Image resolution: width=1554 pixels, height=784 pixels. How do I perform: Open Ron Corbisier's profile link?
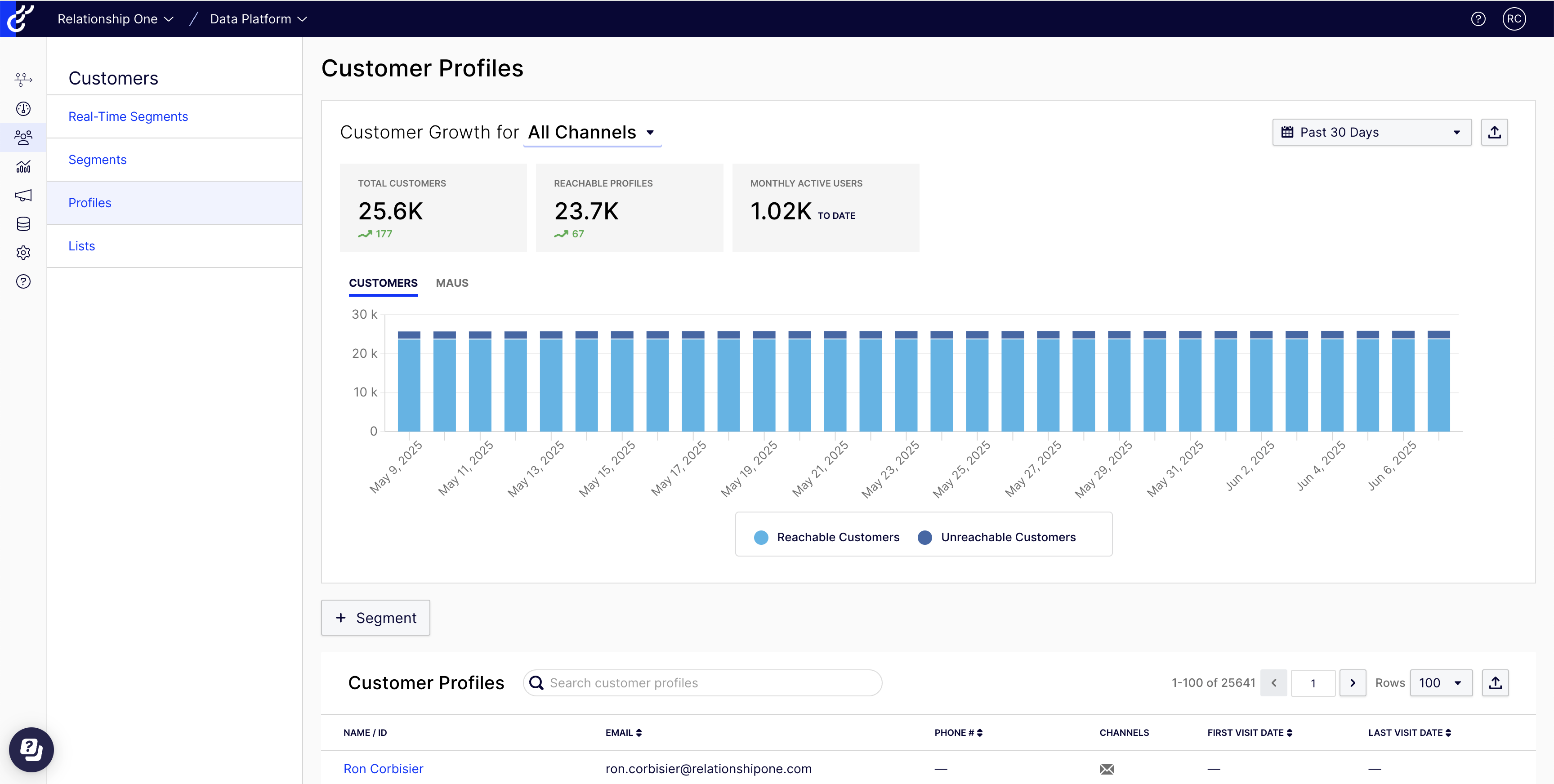point(383,768)
